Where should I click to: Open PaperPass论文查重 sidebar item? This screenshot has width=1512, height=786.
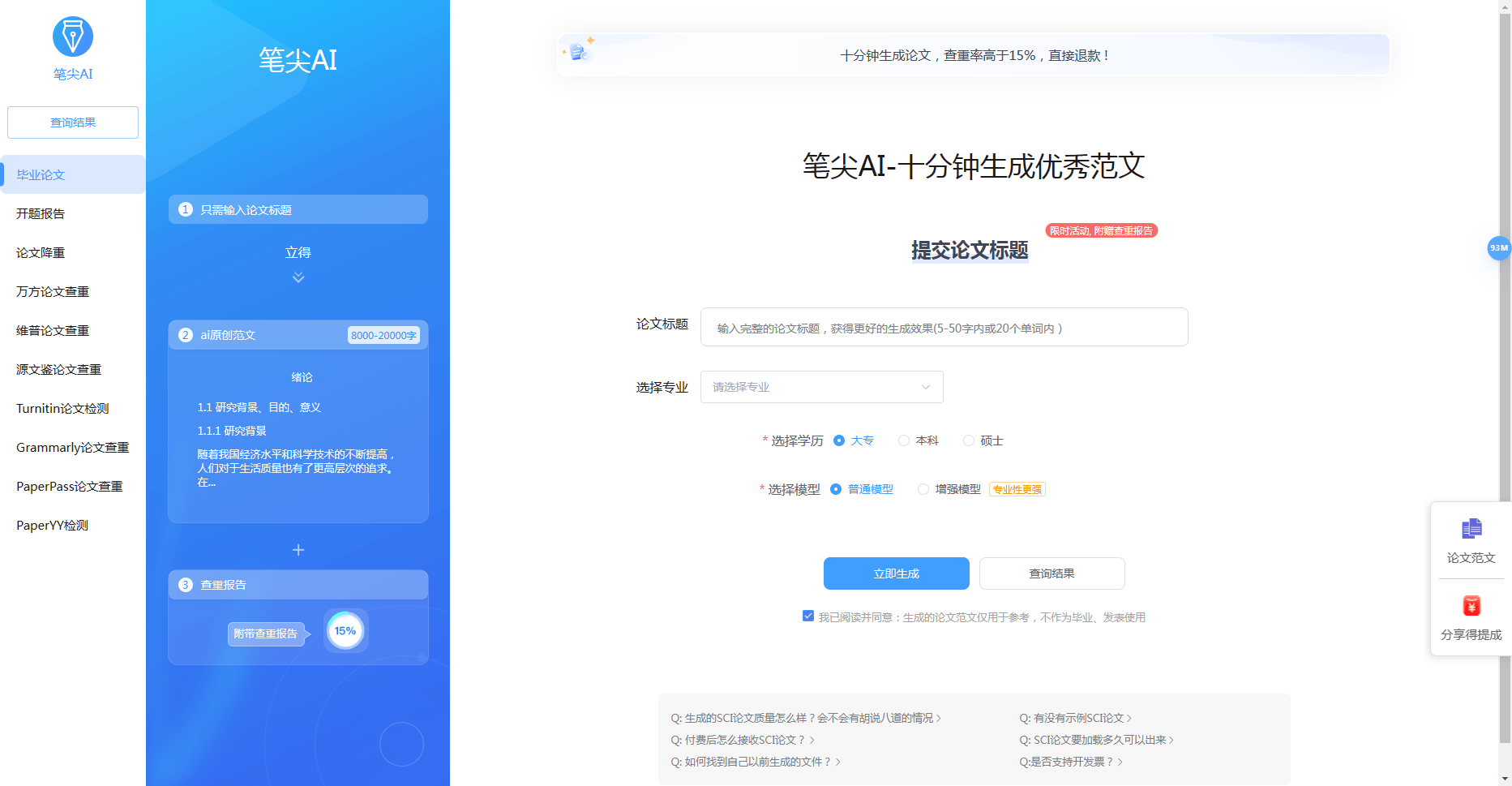[x=73, y=486]
